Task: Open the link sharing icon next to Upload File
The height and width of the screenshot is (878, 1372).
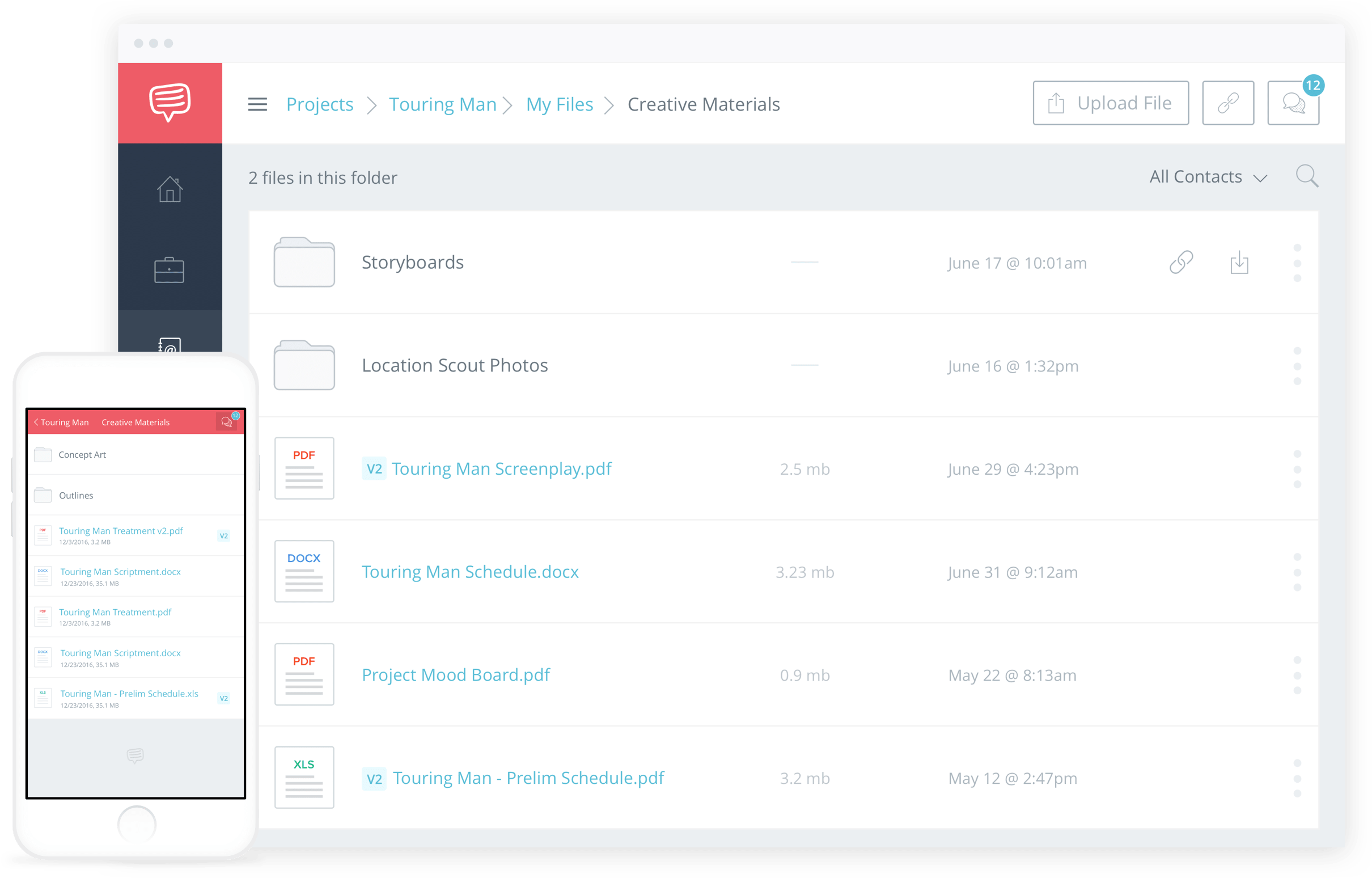Action: [1228, 103]
